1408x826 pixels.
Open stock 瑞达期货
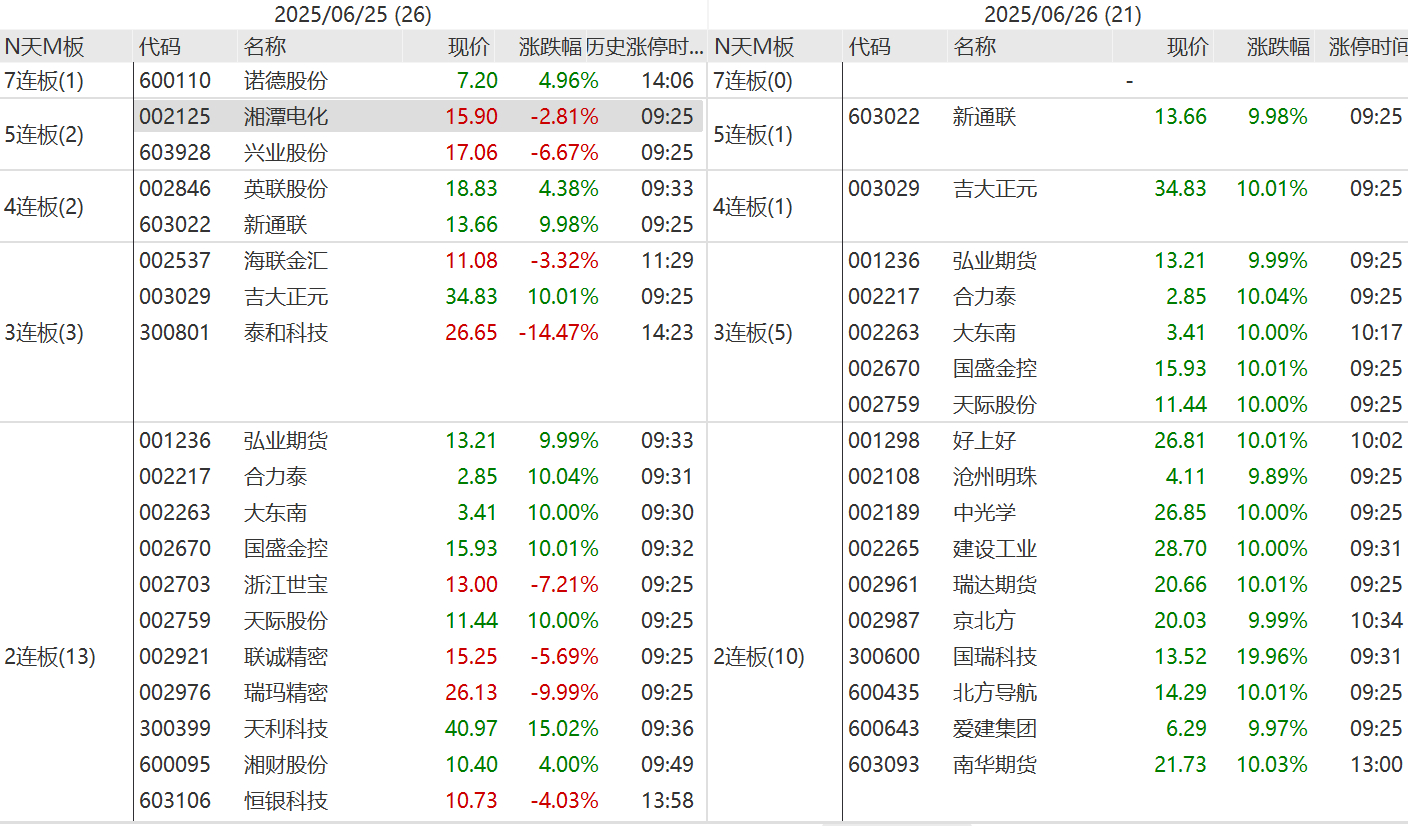pos(995,585)
